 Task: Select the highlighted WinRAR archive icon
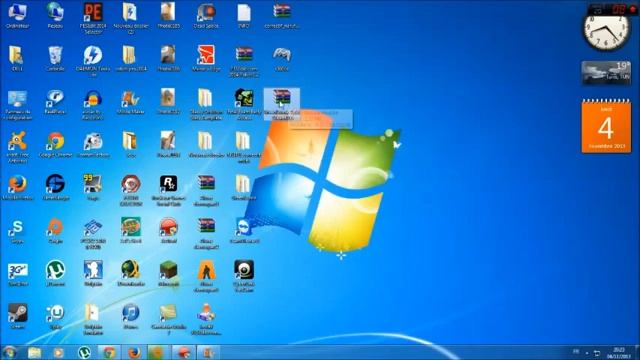tap(282, 104)
